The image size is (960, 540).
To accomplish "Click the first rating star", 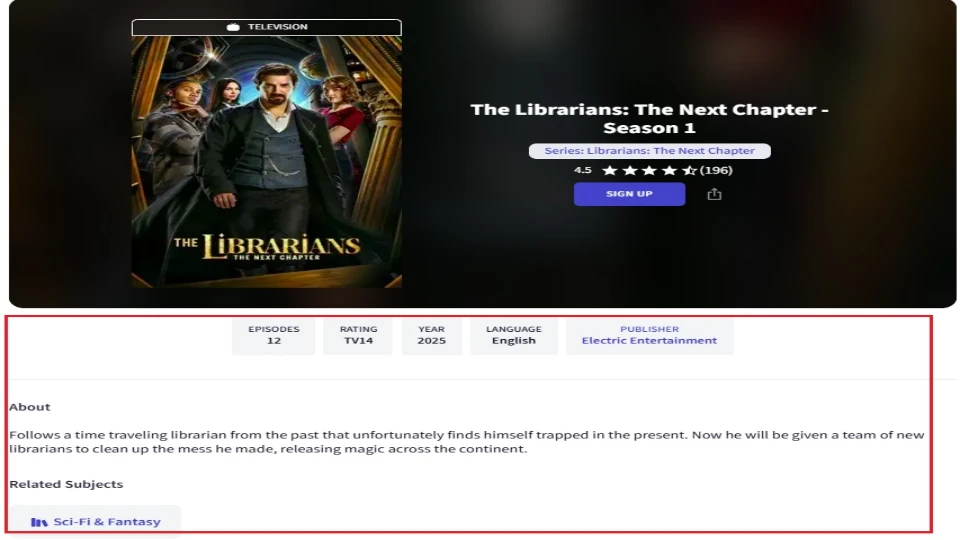I will point(609,170).
